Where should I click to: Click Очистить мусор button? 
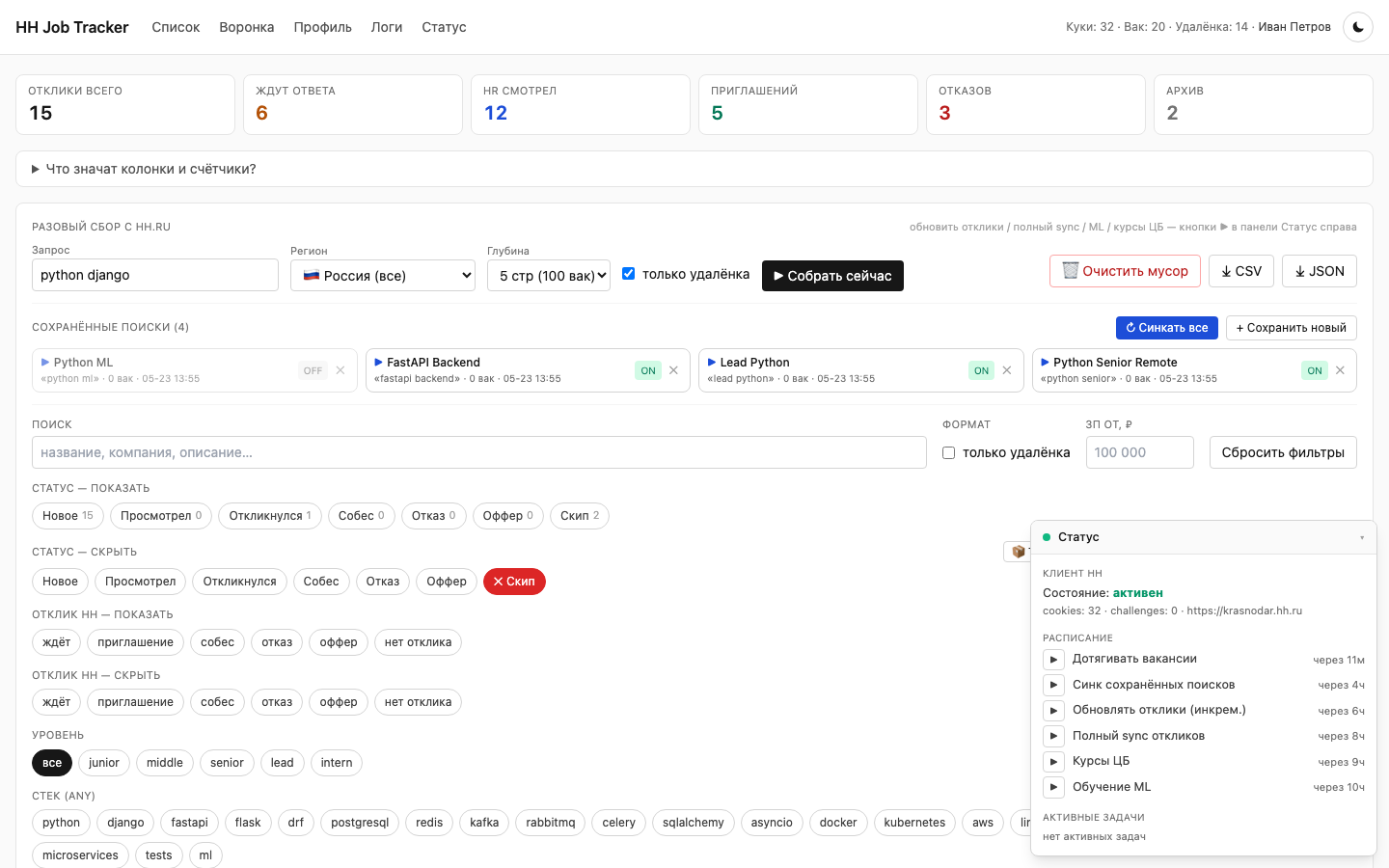(x=1125, y=271)
